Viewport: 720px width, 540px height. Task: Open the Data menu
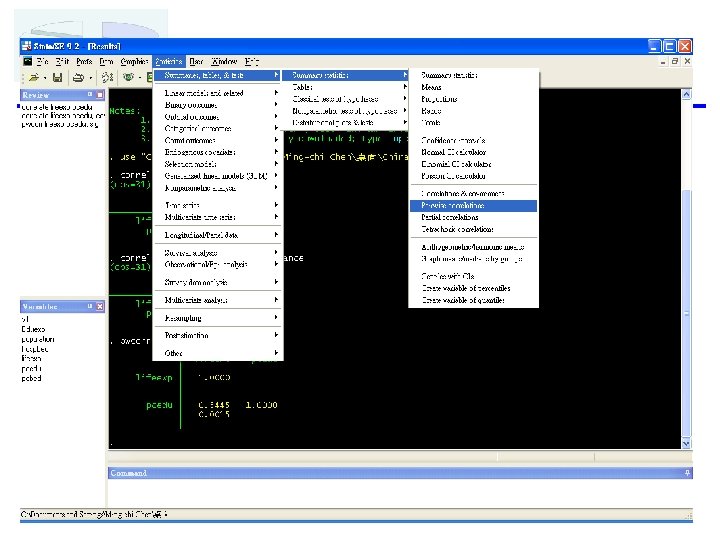pyautogui.click(x=106, y=61)
